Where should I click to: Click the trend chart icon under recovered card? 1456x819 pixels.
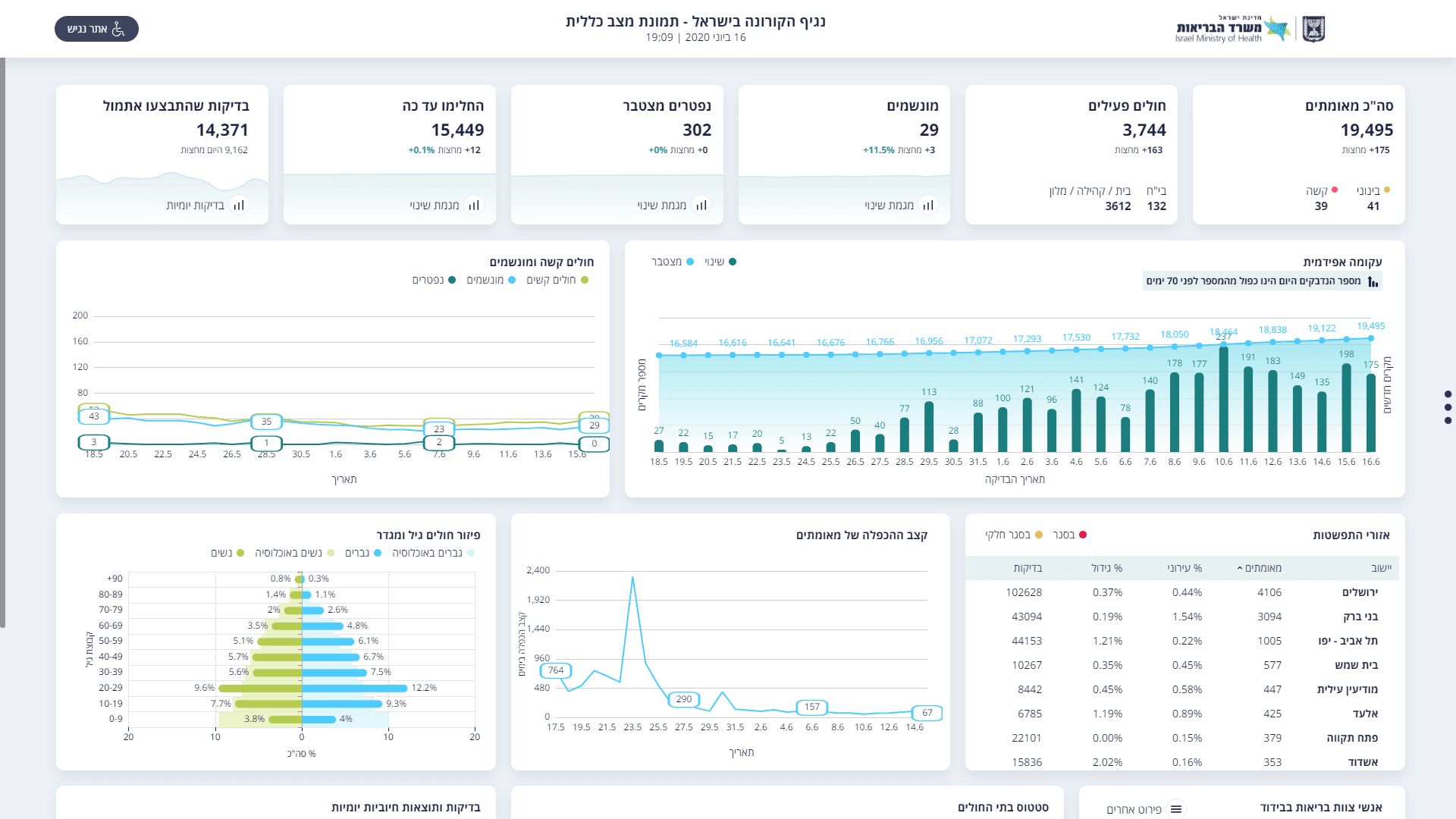coord(474,206)
